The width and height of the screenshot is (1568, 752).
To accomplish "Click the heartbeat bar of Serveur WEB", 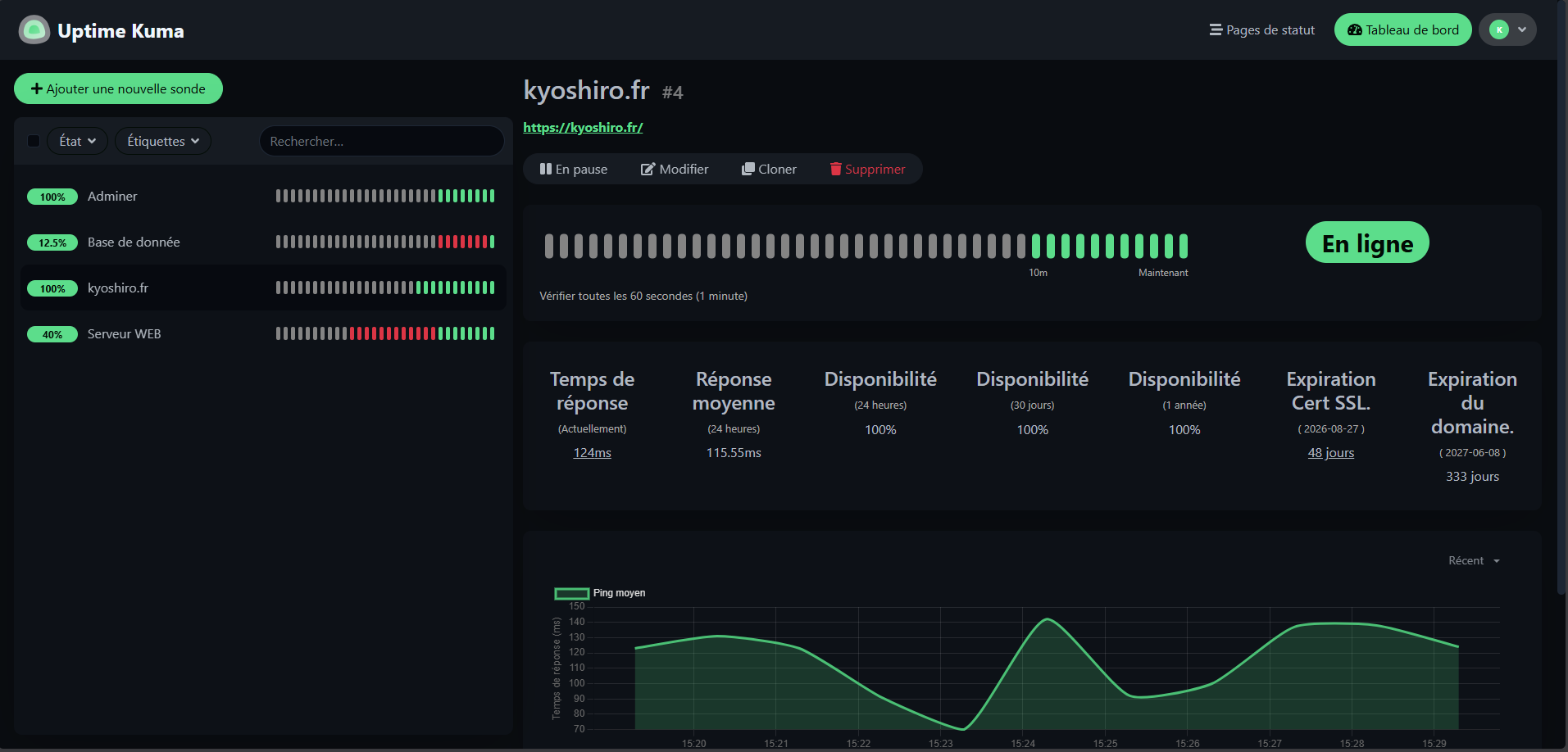I will click(385, 333).
